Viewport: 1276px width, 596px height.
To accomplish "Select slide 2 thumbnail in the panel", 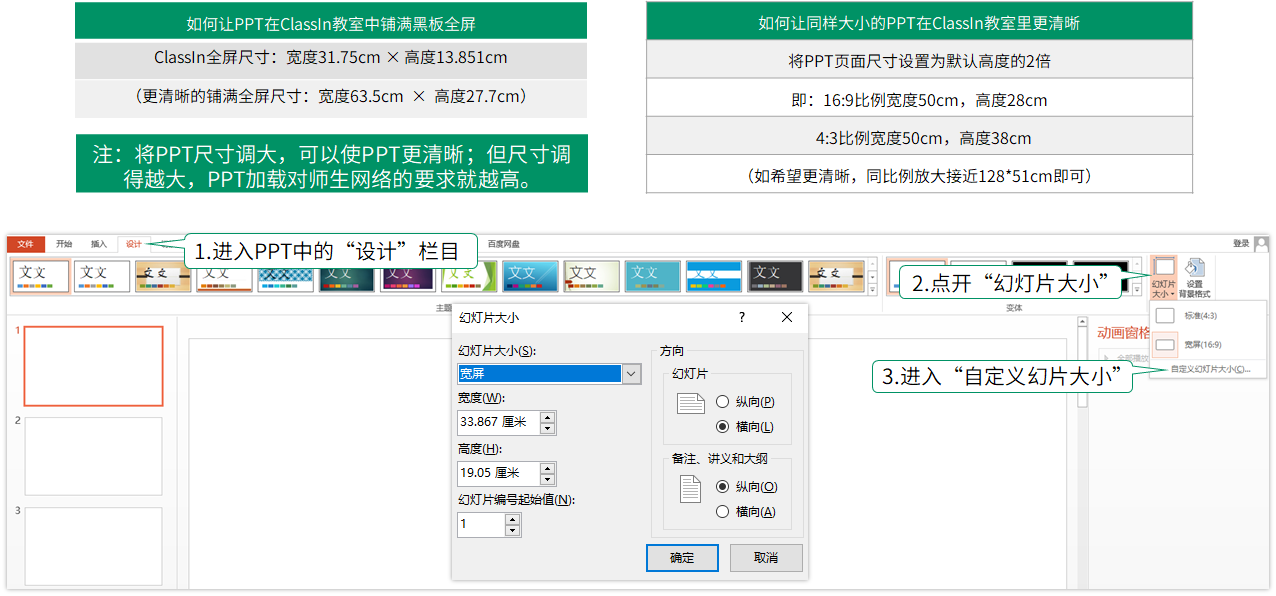I will tap(94, 456).
